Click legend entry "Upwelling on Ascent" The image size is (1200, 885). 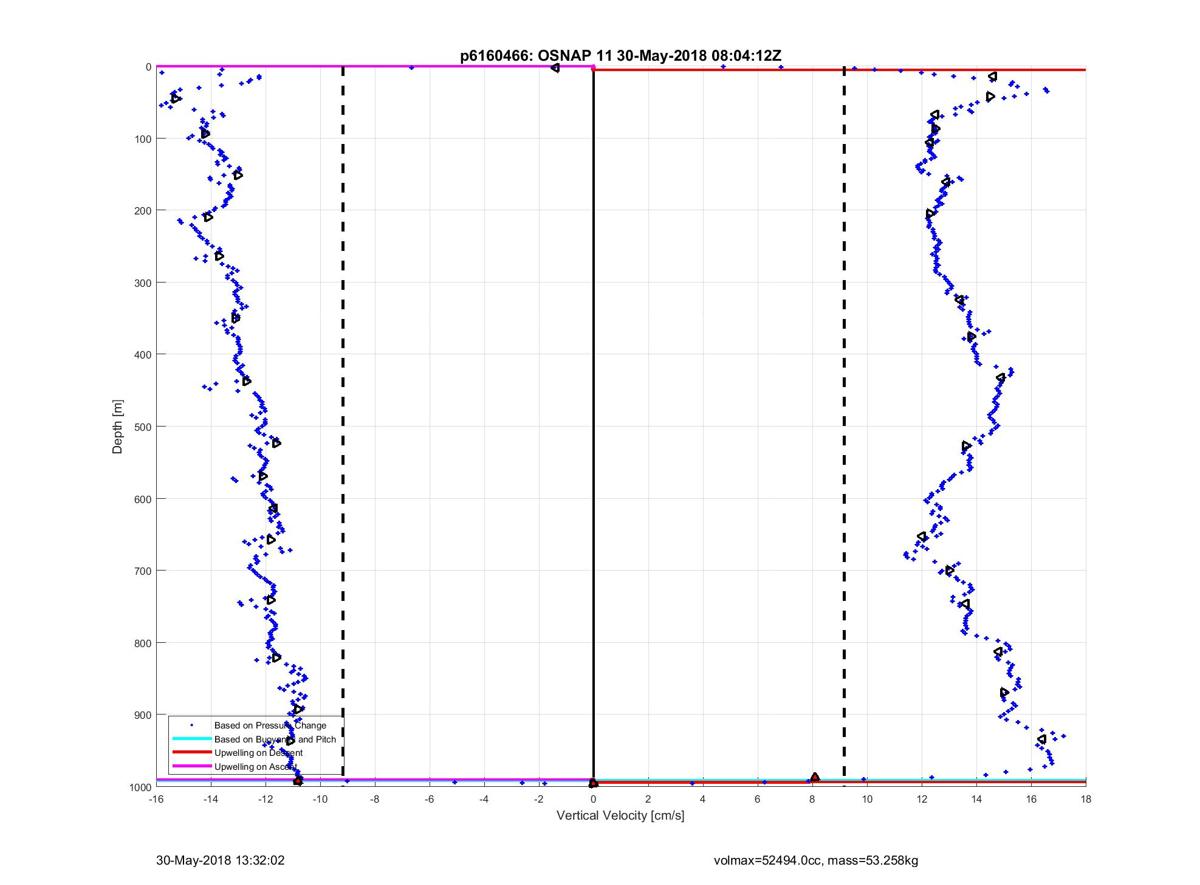(256, 766)
